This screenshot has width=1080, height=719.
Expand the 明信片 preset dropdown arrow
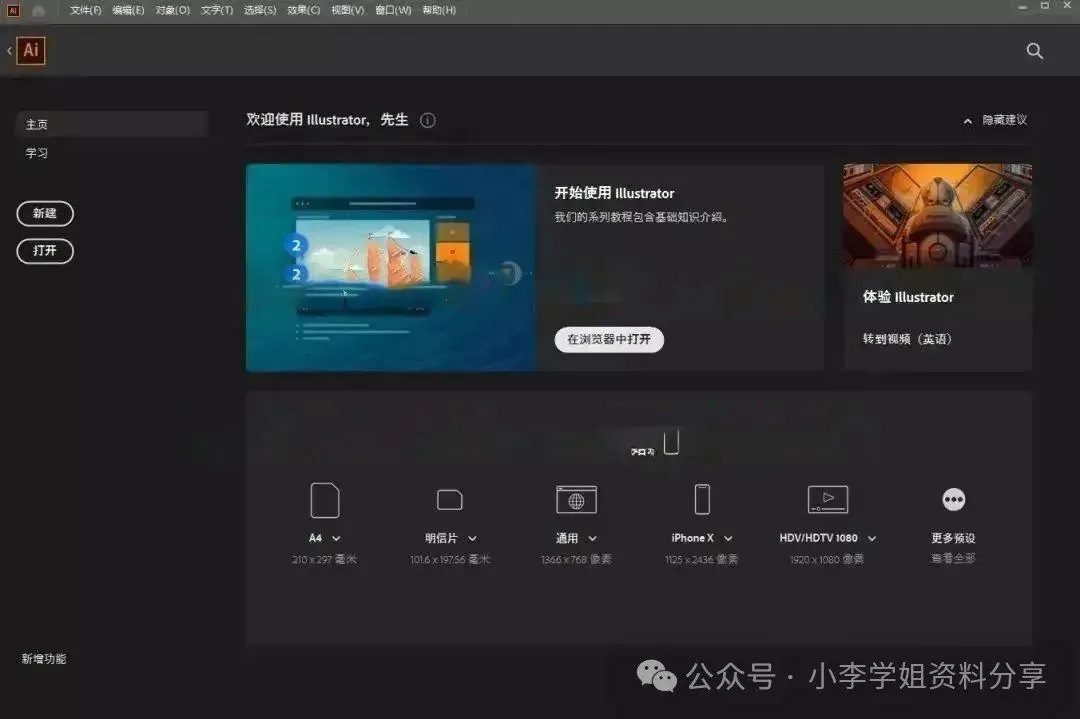coord(472,539)
